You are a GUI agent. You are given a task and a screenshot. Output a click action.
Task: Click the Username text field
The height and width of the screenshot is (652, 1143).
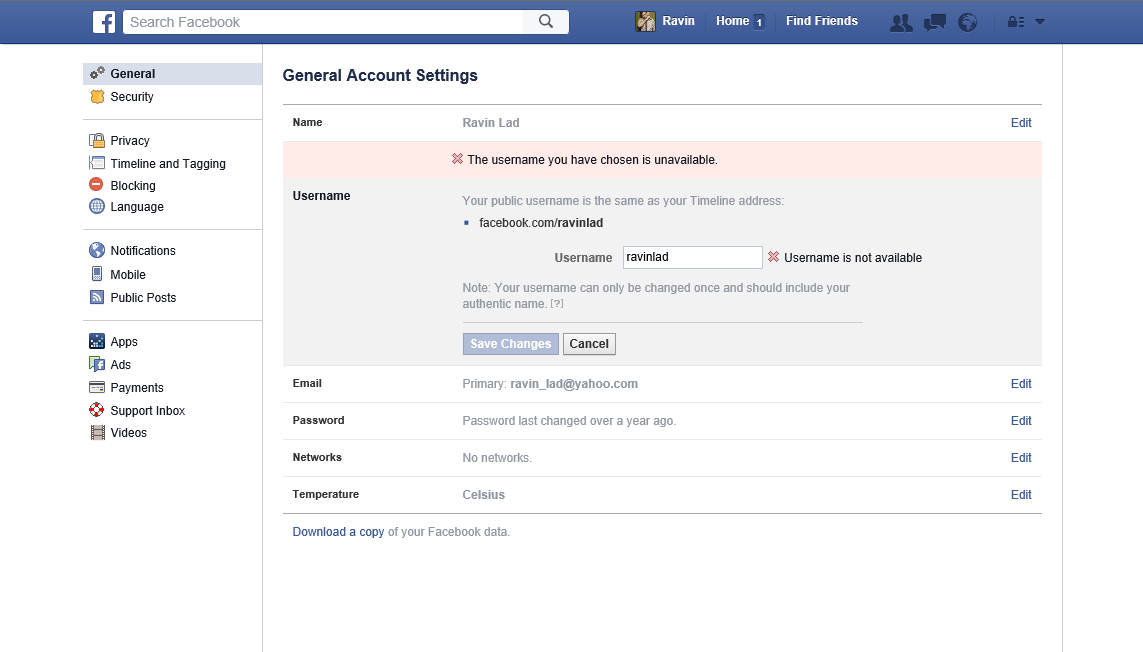click(693, 257)
